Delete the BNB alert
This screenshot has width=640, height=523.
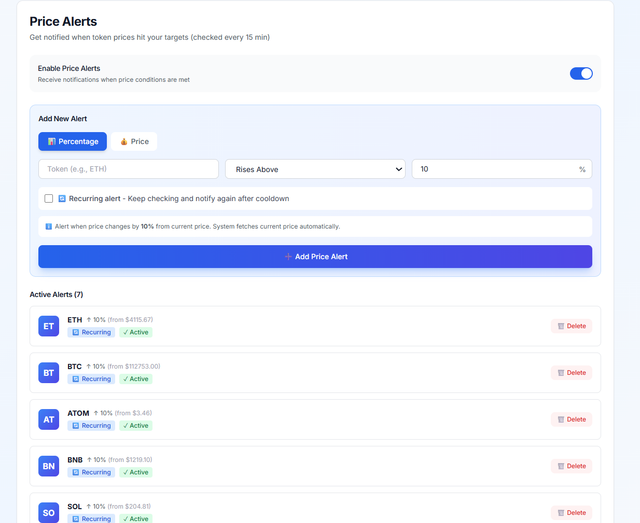tap(571, 466)
